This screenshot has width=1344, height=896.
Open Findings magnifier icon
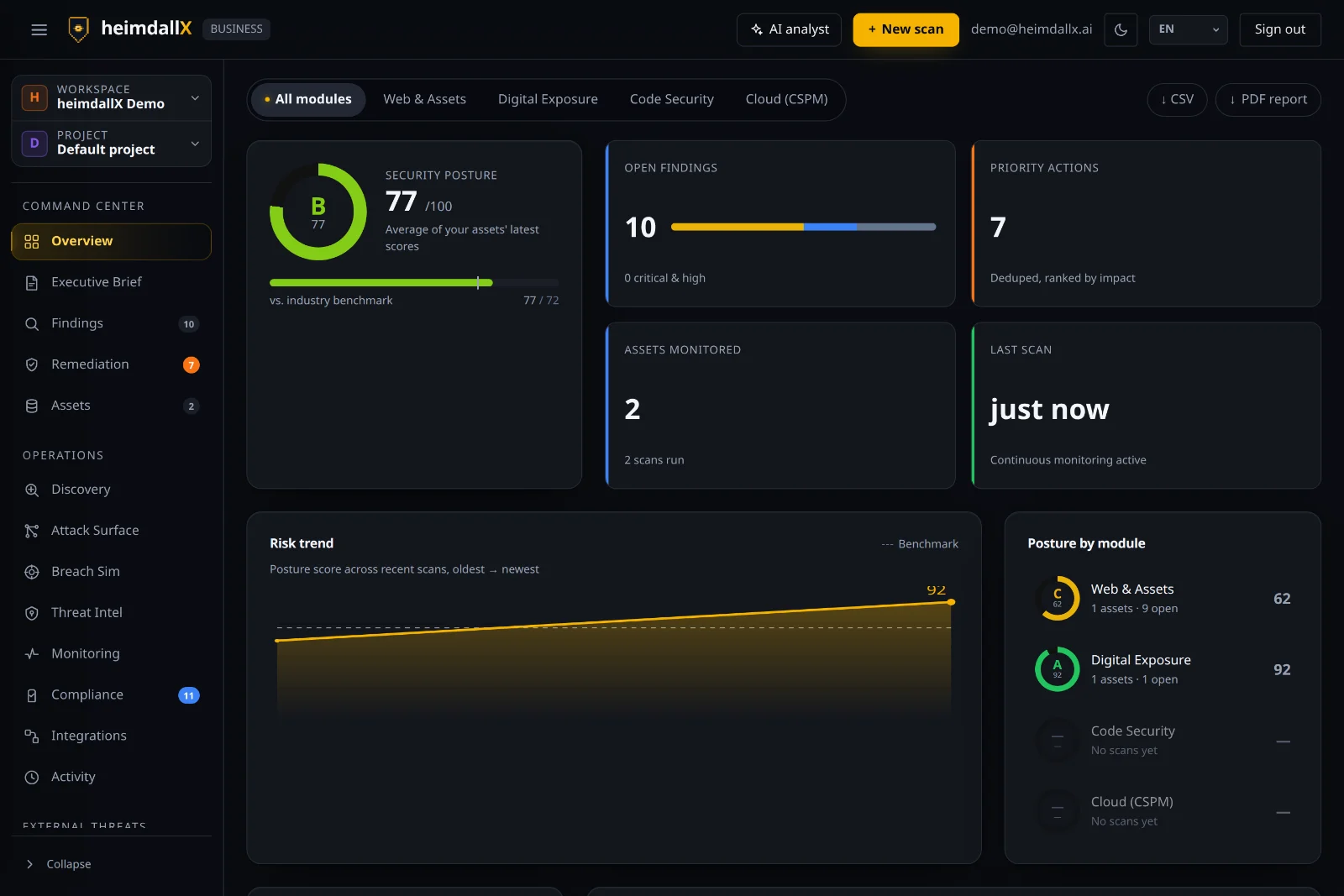click(32, 324)
